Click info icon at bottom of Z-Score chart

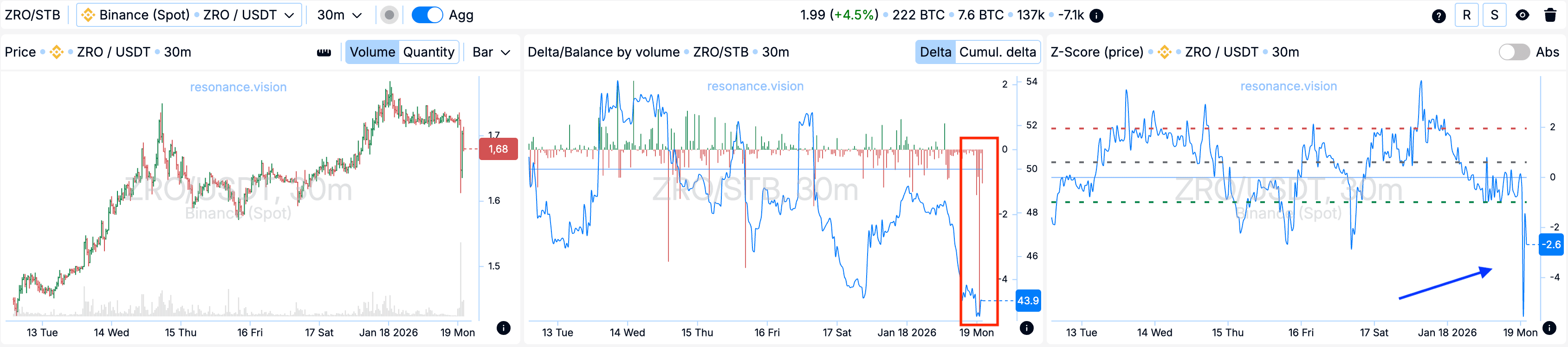[x=1549, y=328]
